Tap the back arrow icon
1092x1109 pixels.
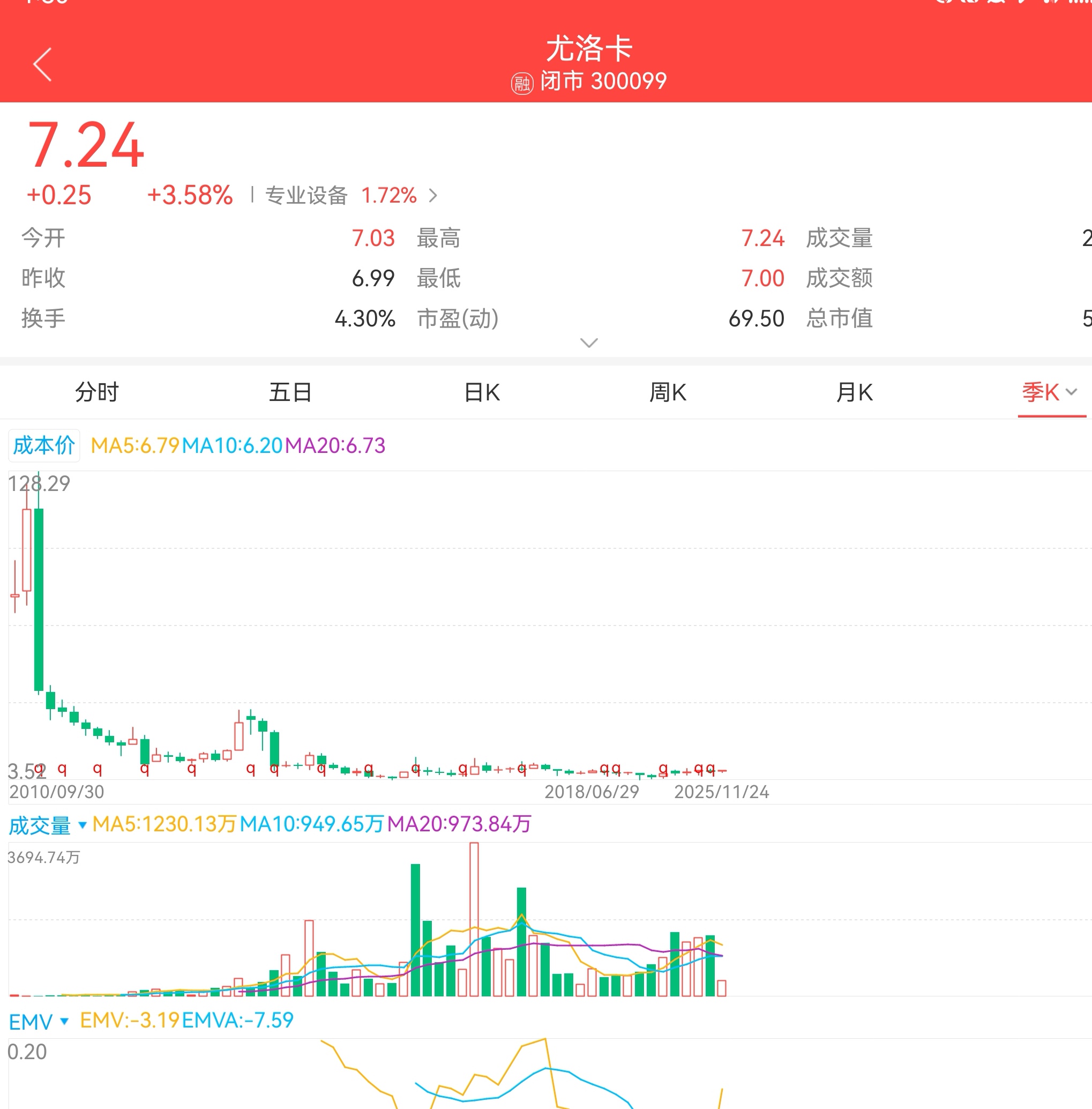[x=42, y=64]
